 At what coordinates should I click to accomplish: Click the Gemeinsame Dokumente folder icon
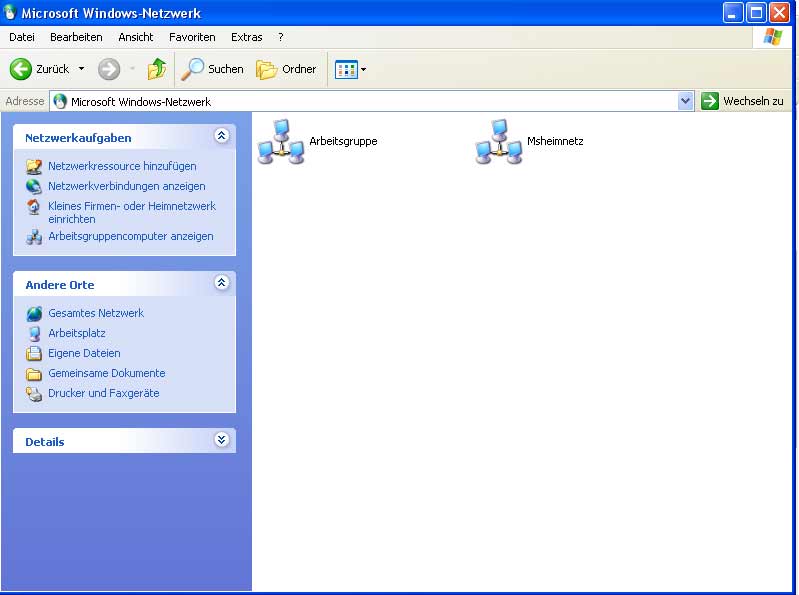pyautogui.click(x=34, y=374)
